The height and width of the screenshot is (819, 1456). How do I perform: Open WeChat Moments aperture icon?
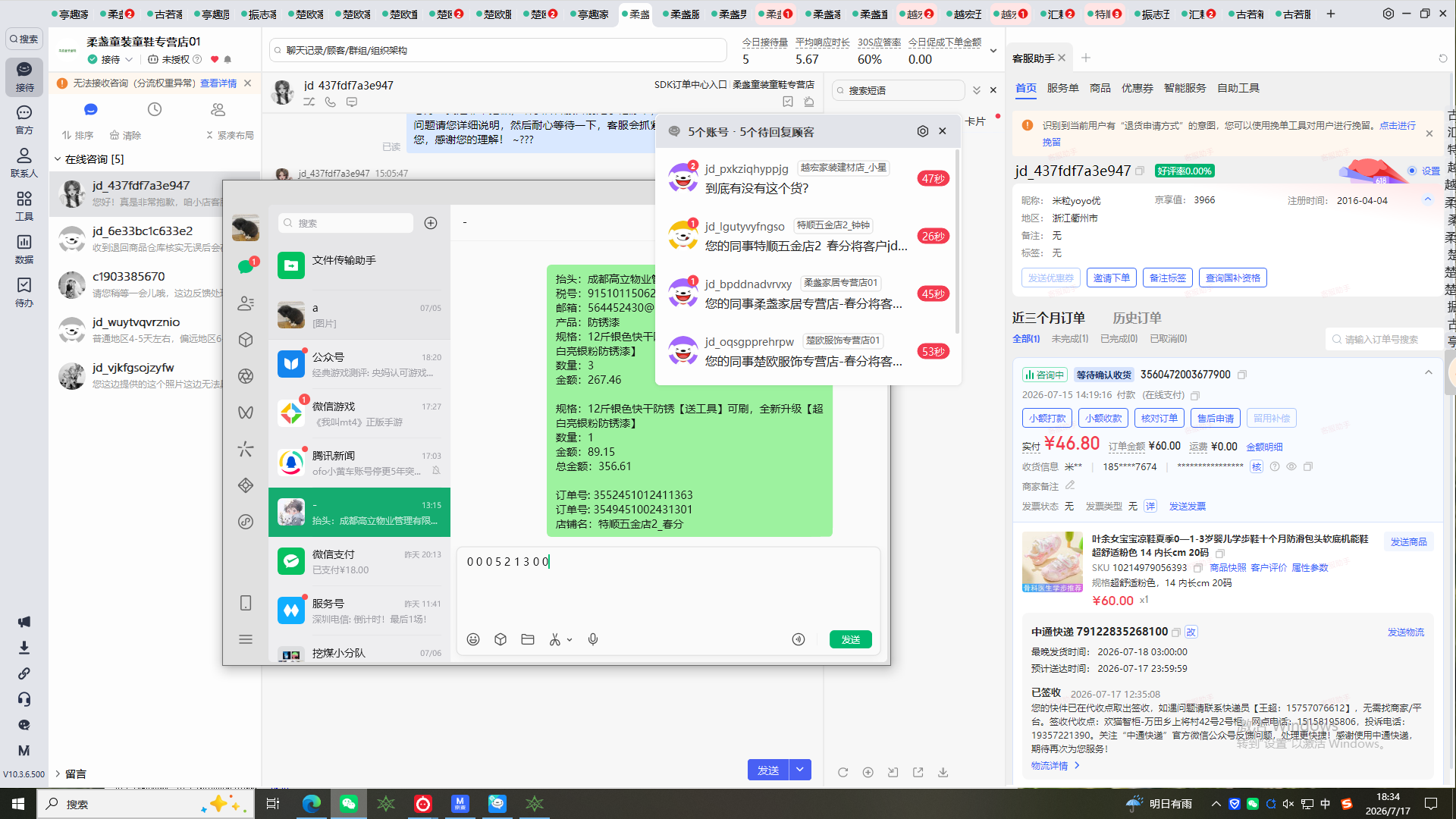point(246,376)
